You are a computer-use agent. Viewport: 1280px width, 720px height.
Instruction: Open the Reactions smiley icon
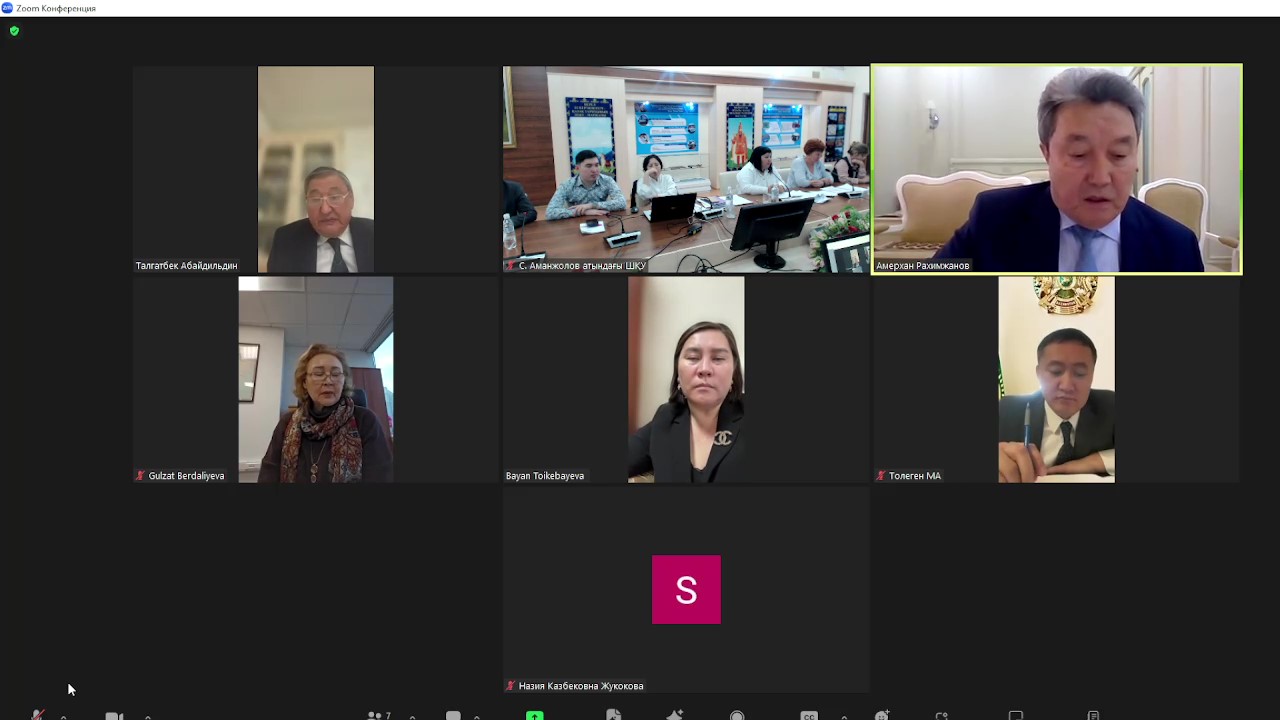coord(882,715)
